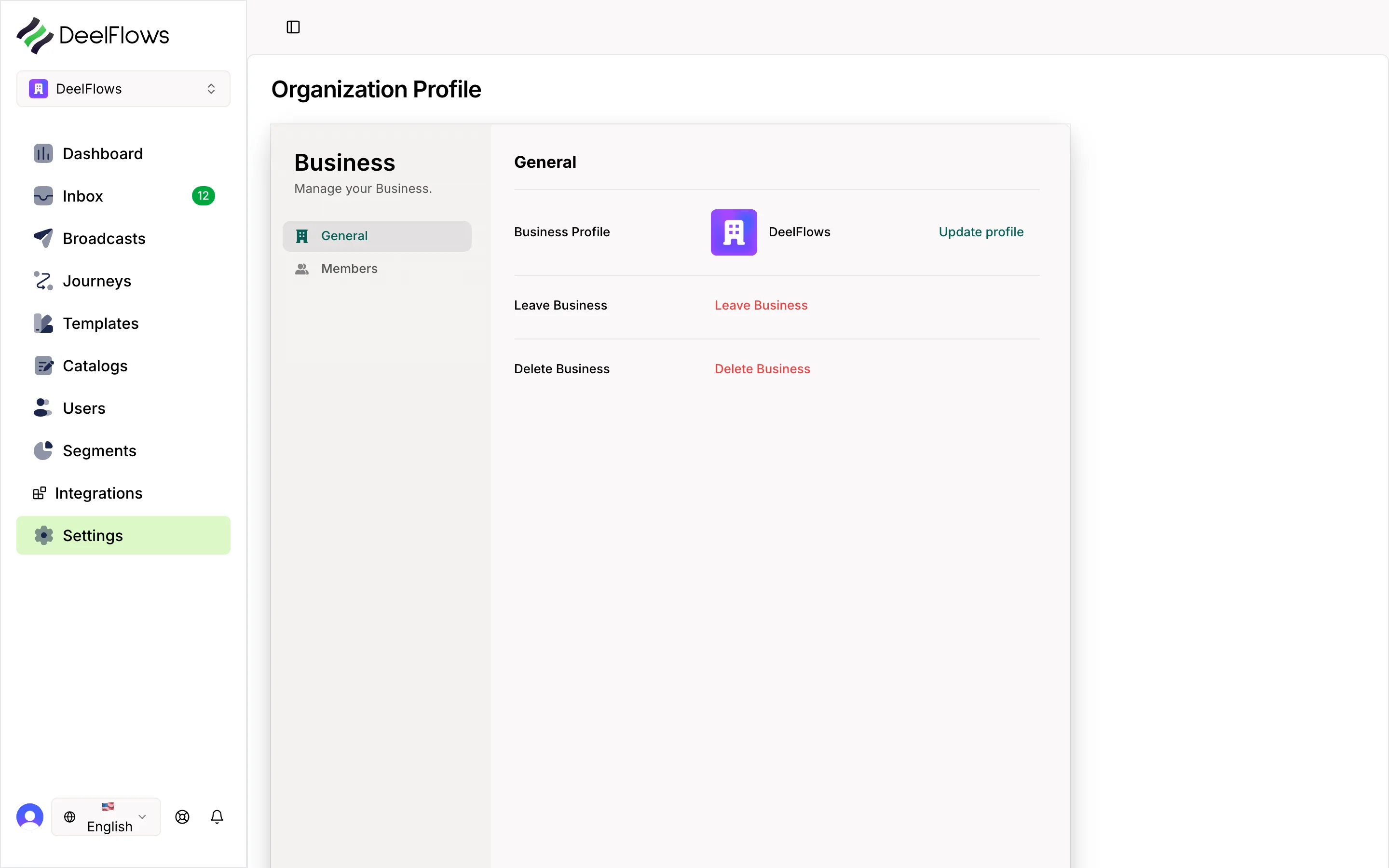Click the Members people icon

(x=302, y=269)
